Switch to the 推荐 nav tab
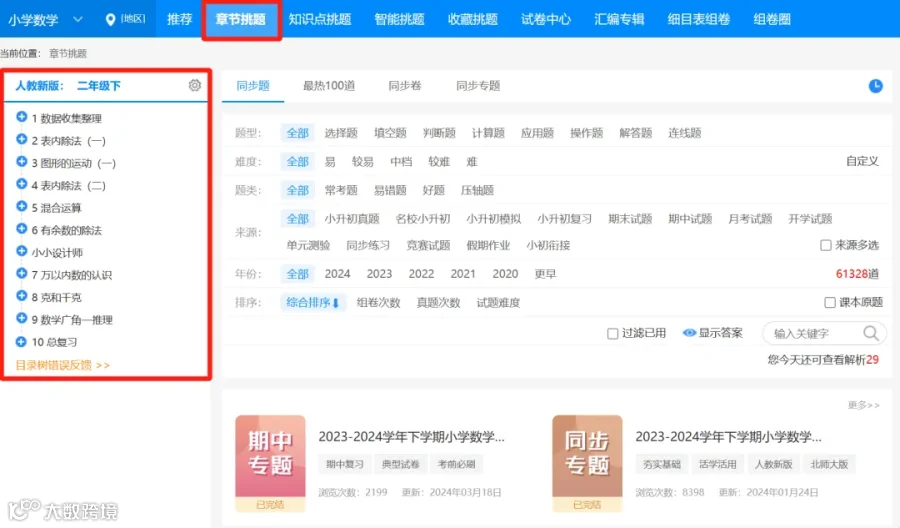Viewport: 900px width, 528px height. coord(180,20)
